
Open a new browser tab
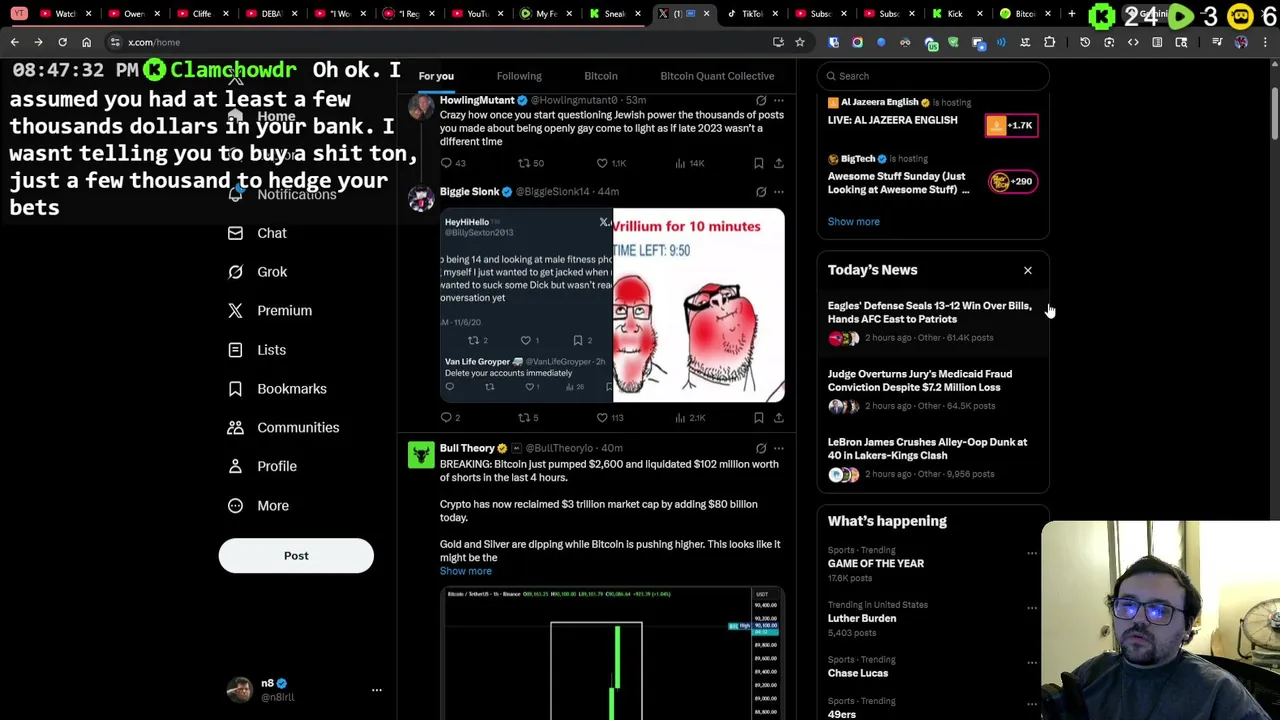[x=1071, y=14]
